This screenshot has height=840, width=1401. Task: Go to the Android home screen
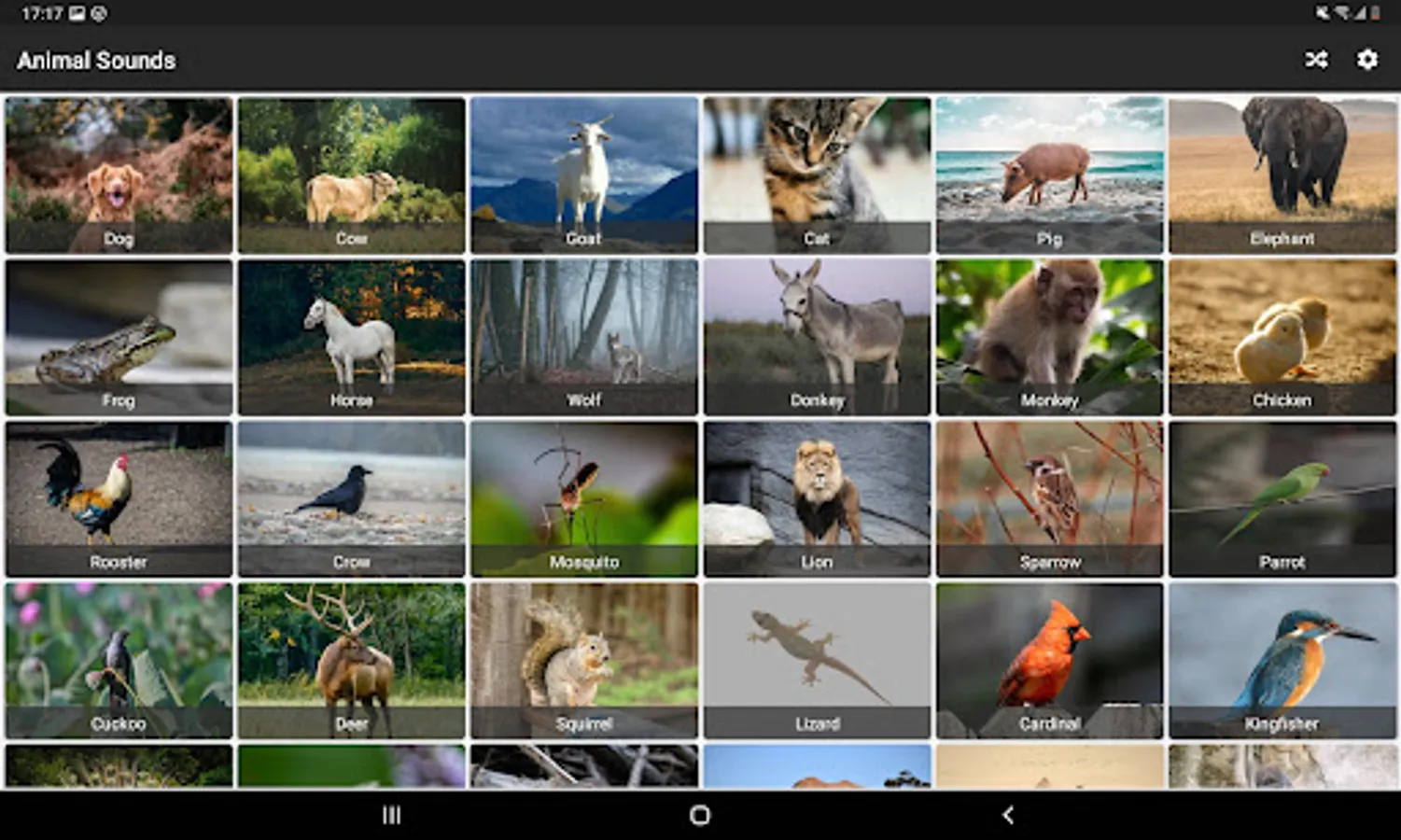pyautogui.click(x=700, y=815)
